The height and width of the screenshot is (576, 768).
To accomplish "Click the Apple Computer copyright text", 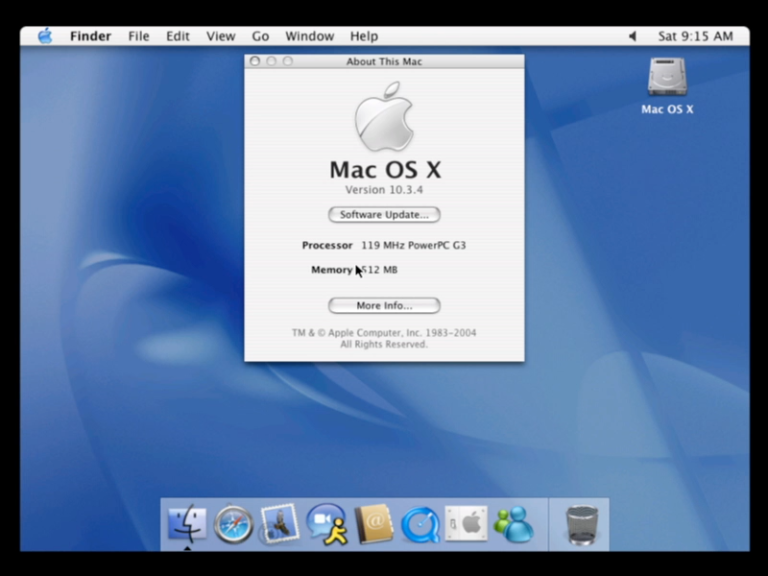I will pyautogui.click(x=384, y=338).
